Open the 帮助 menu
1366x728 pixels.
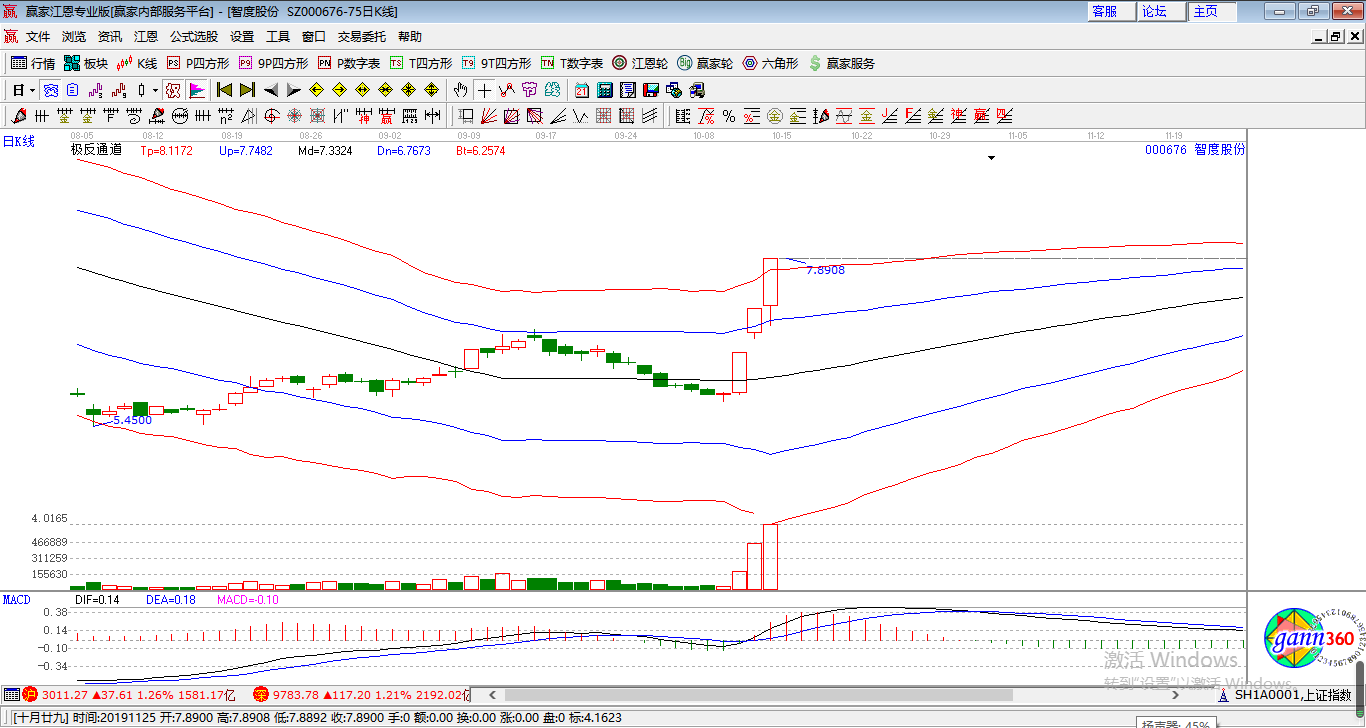(x=410, y=36)
